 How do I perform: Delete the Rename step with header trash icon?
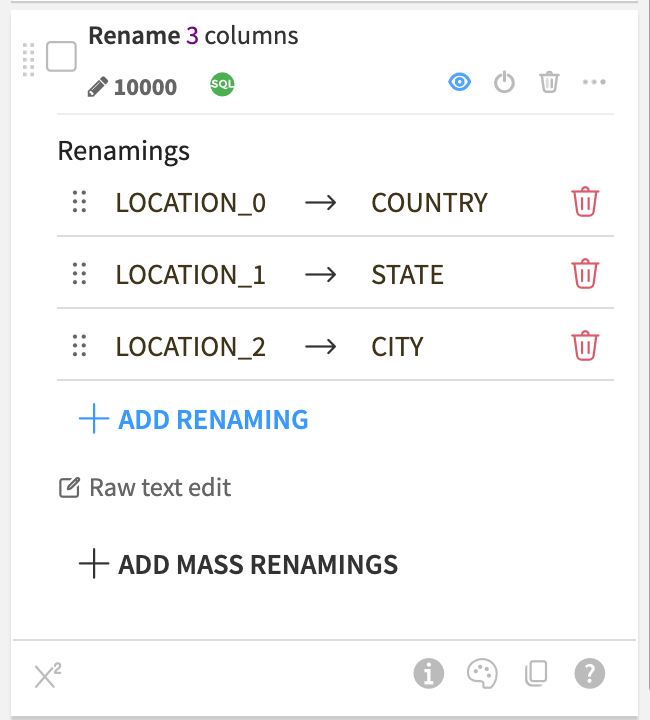click(x=549, y=83)
